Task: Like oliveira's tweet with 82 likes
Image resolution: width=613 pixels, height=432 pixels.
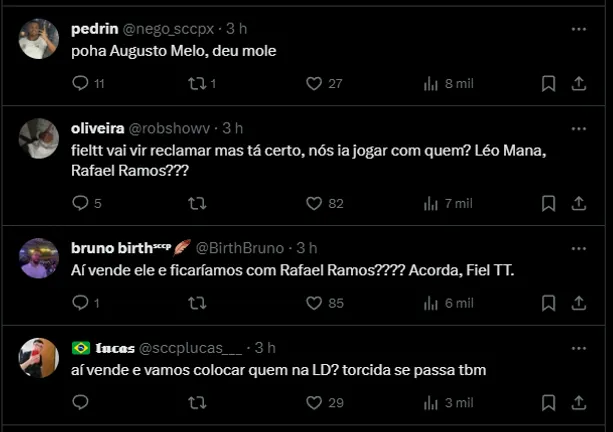Action: point(314,203)
